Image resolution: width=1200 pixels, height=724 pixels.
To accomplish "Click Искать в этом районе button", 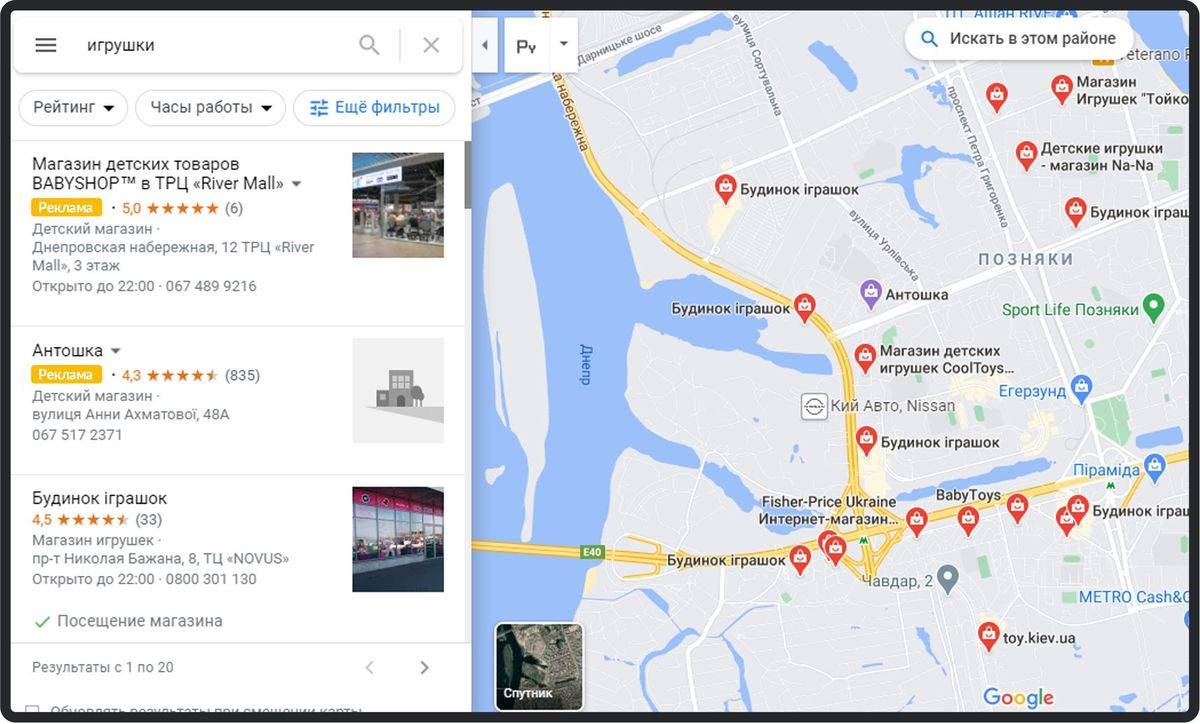I will [x=1019, y=38].
